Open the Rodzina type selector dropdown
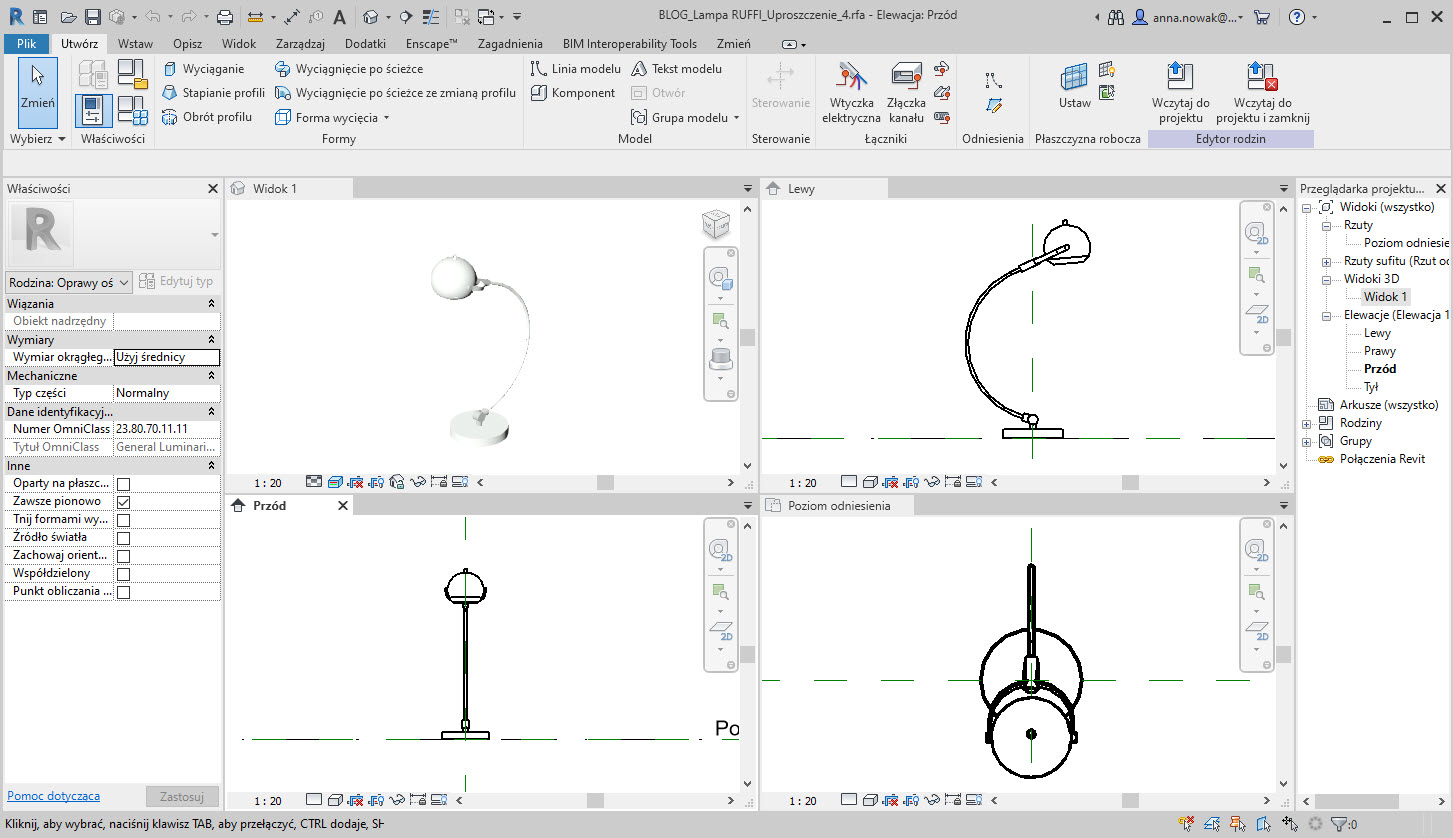The height and width of the screenshot is (838, 1453). click(x=69, y=283)
